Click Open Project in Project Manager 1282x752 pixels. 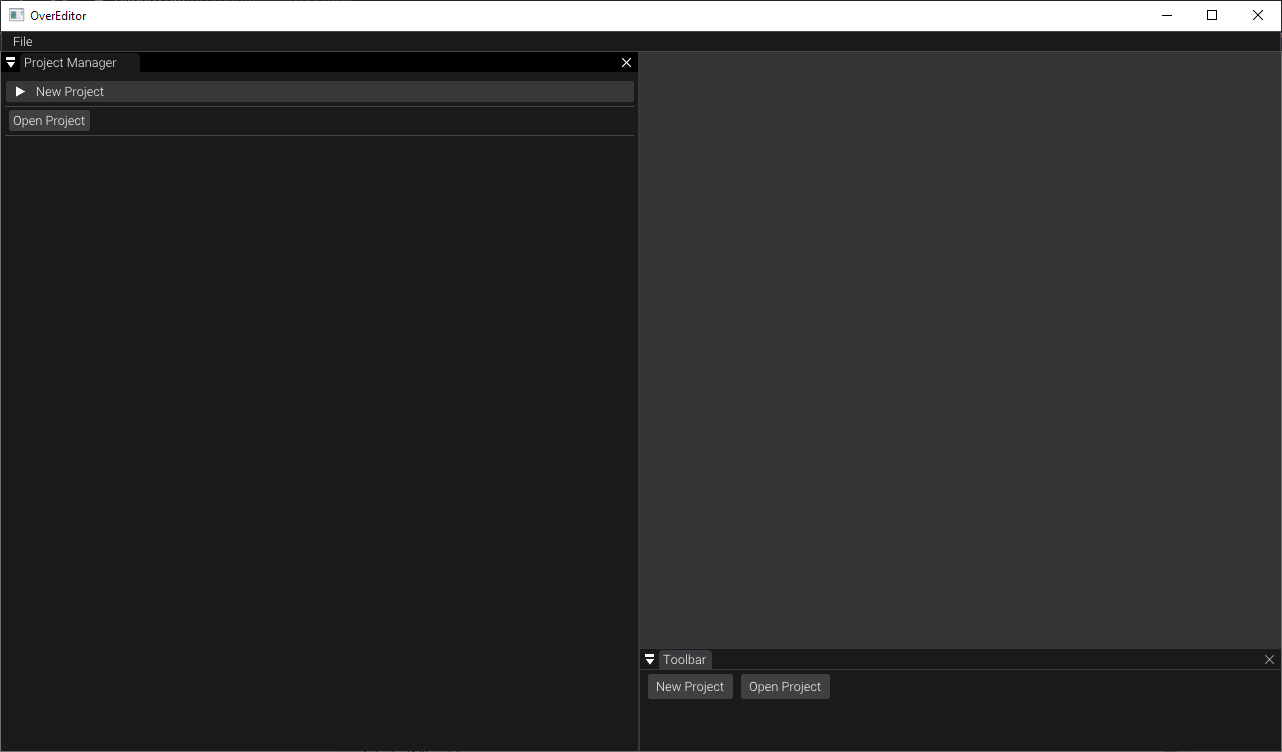tap(49, 120)
